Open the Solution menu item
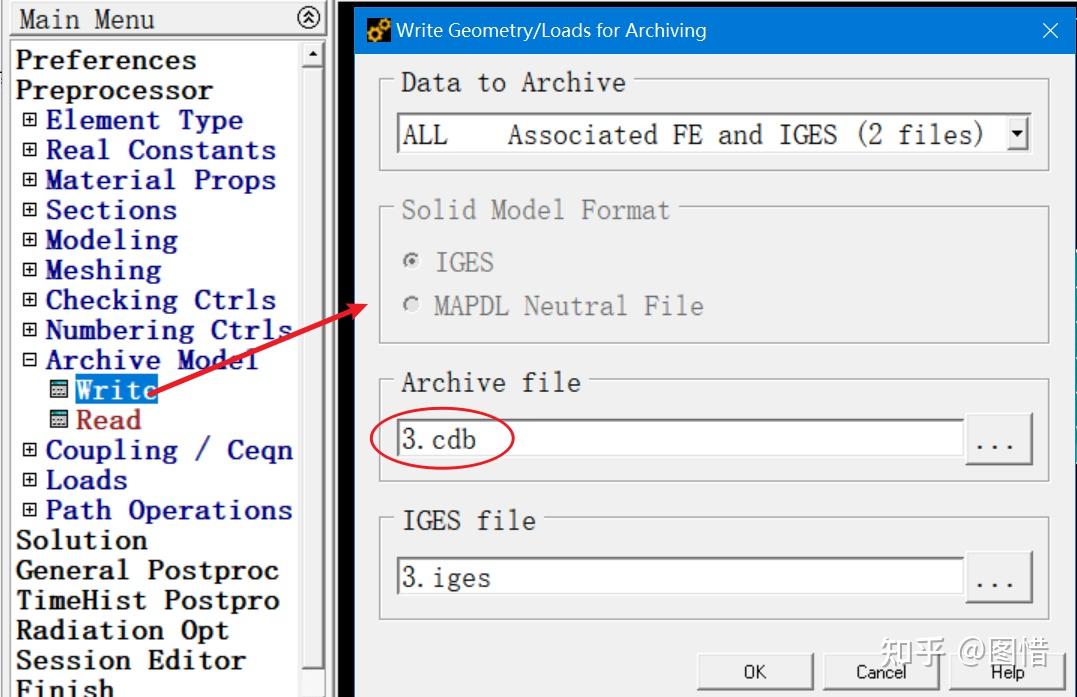Image resolution: width=1077 pixels, height=697 pixels. pos(81,540)
